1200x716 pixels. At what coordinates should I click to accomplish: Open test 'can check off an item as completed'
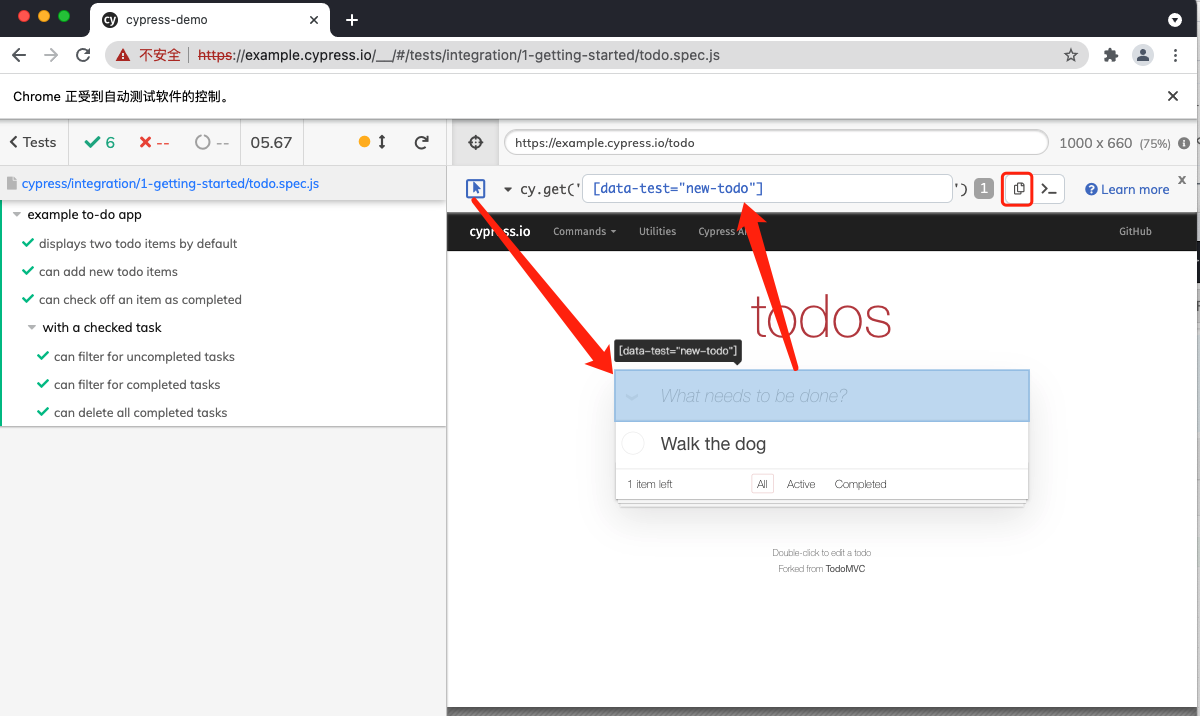pos(140,300)
